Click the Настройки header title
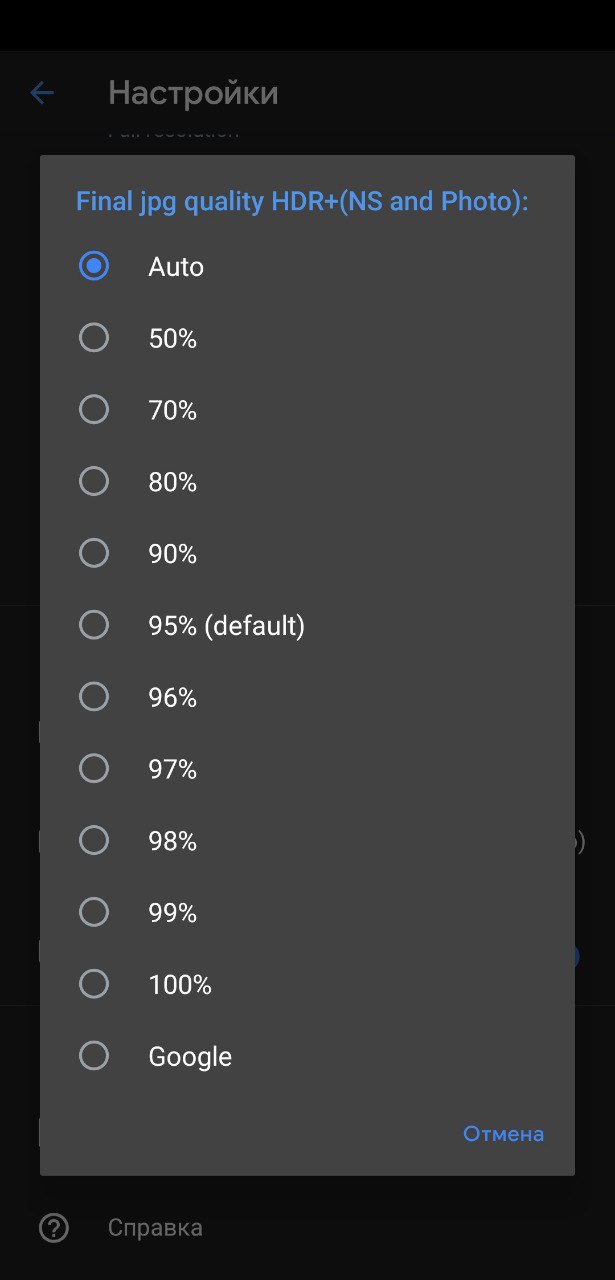 click(193, 94)
